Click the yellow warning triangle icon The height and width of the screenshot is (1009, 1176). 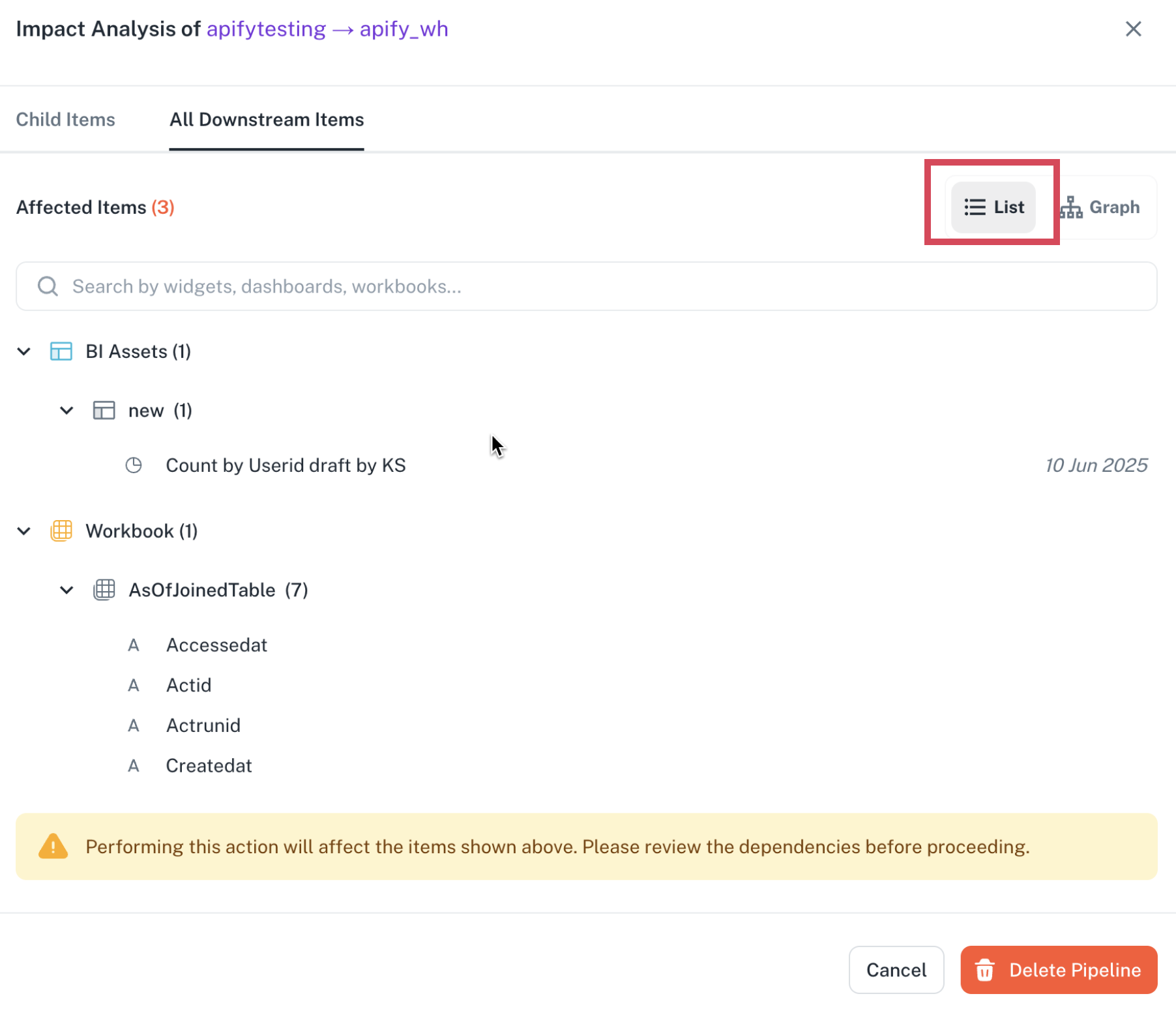pyautogui.click(x=53, y=846)
